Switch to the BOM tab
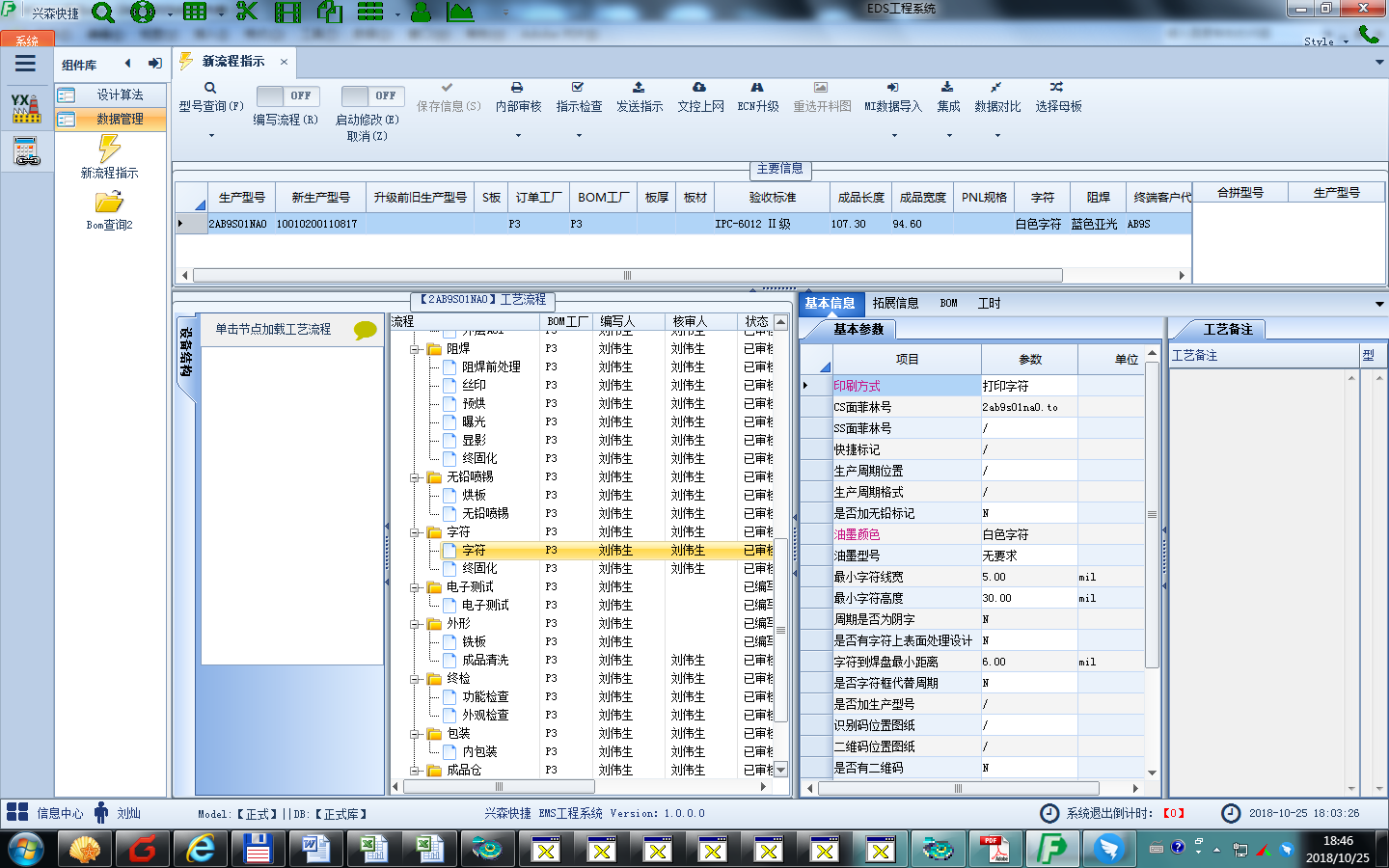Image resolution: width=1389 pixels, height=868 pixels. point(948,303)
